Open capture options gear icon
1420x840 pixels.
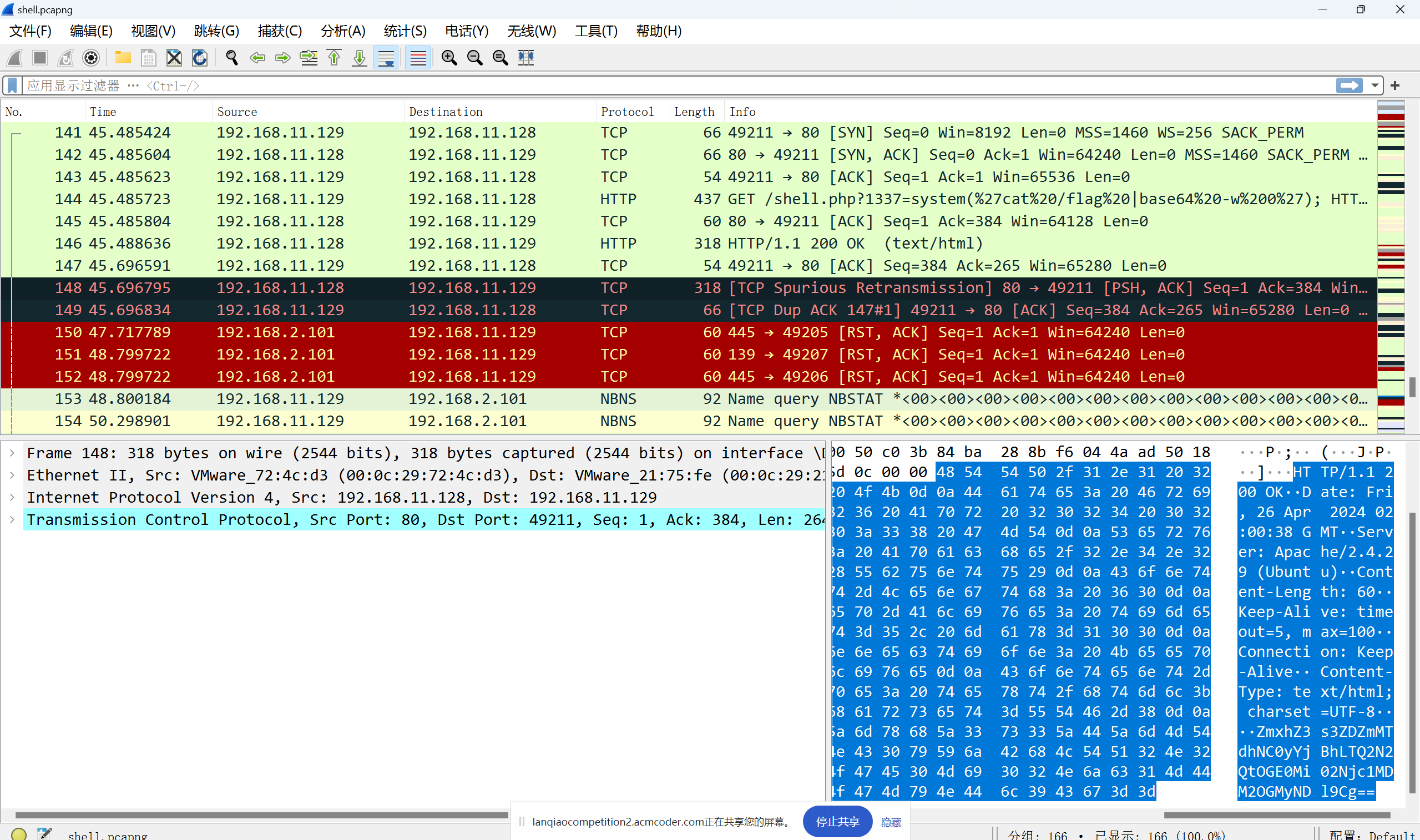[x=91, y=57]
